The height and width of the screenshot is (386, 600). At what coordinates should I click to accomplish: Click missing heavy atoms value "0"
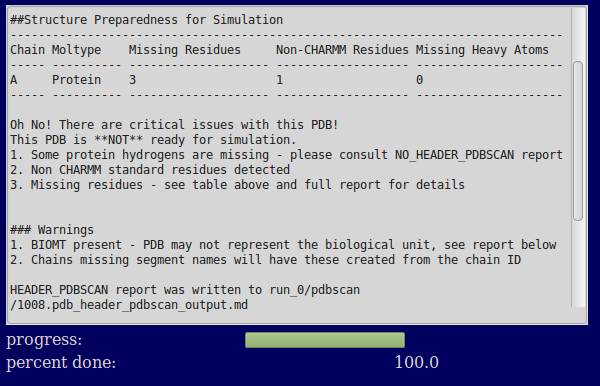point(420,80)
